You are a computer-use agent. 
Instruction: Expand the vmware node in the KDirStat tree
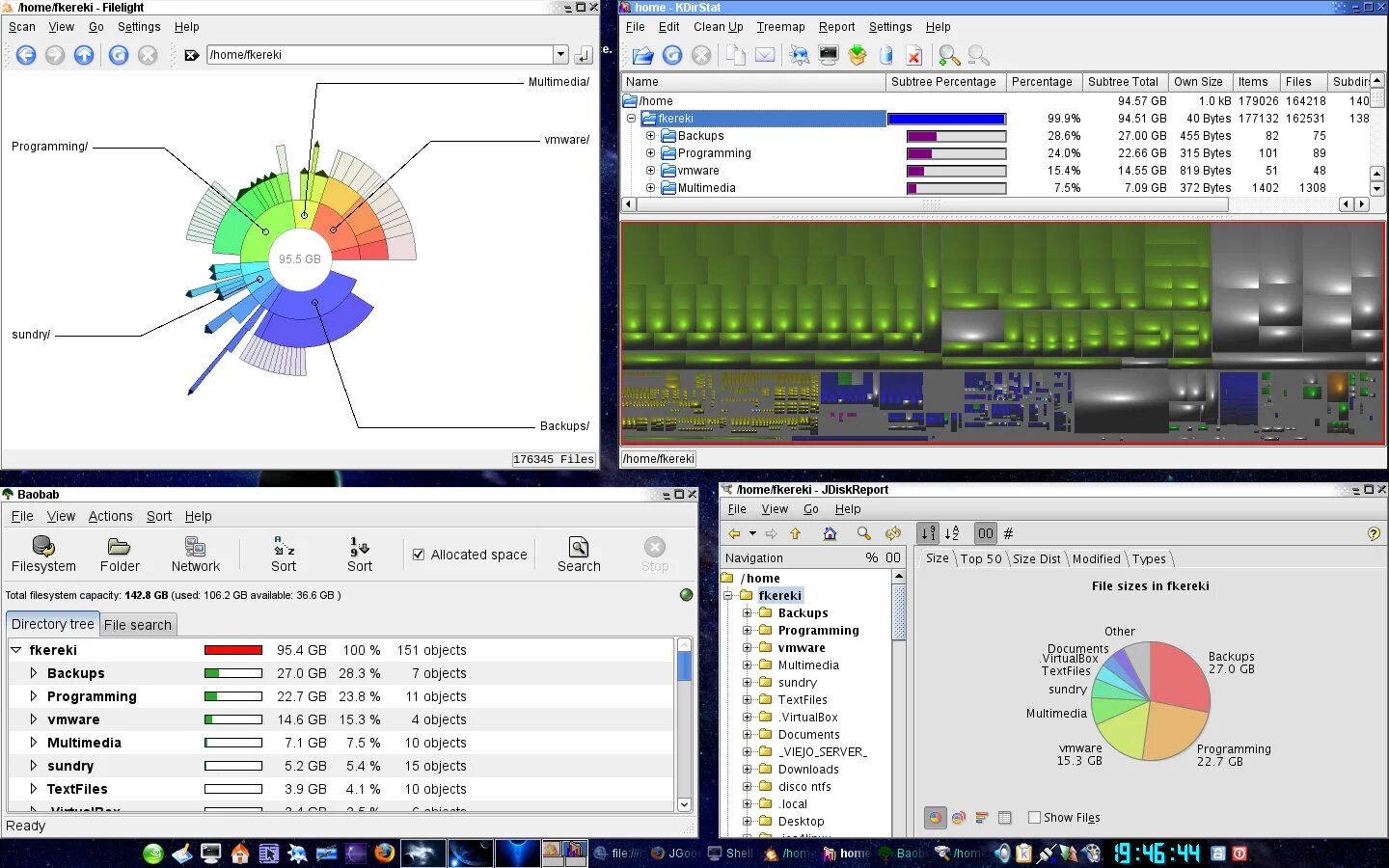click(x=650, y=171)
